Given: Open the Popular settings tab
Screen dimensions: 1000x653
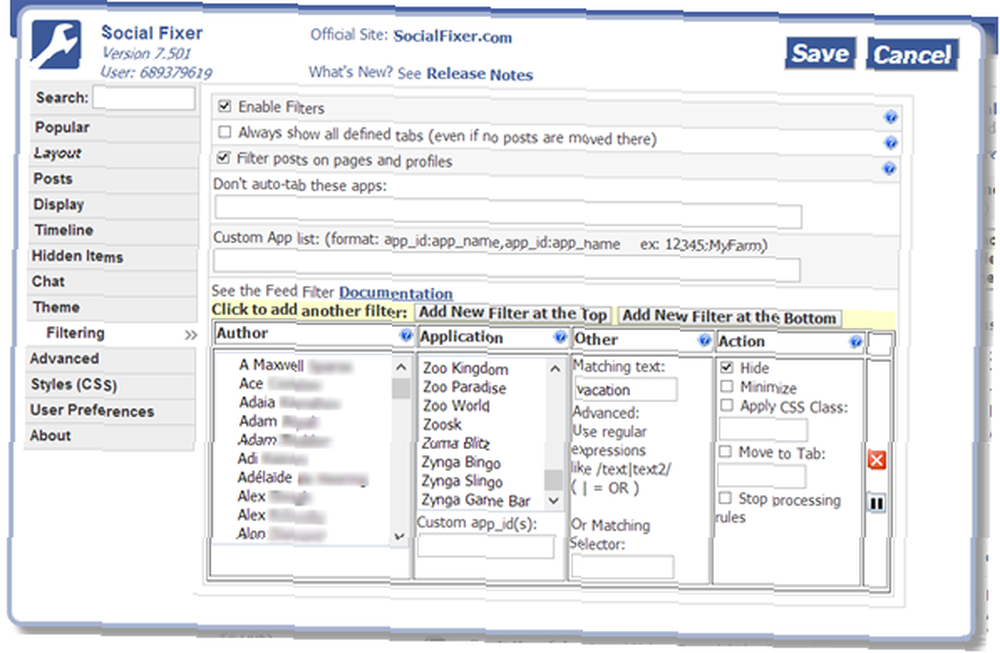Looking at the screenshot, I should click(115, 128).
